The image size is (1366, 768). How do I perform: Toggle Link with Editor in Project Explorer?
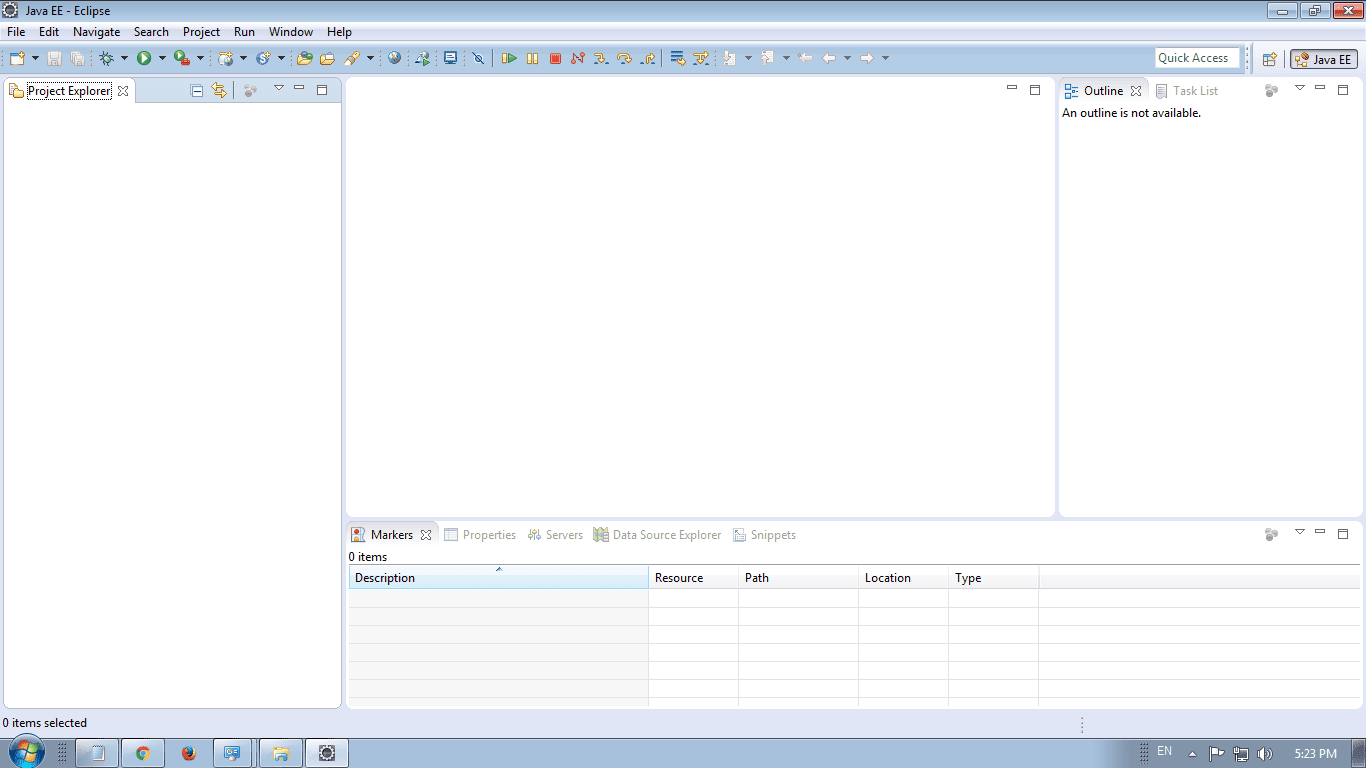coord(219,90)
